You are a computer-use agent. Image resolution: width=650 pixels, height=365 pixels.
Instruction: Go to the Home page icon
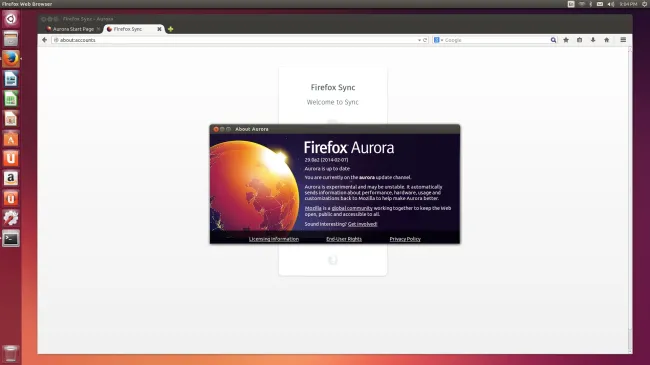click(x=606, y=40)
